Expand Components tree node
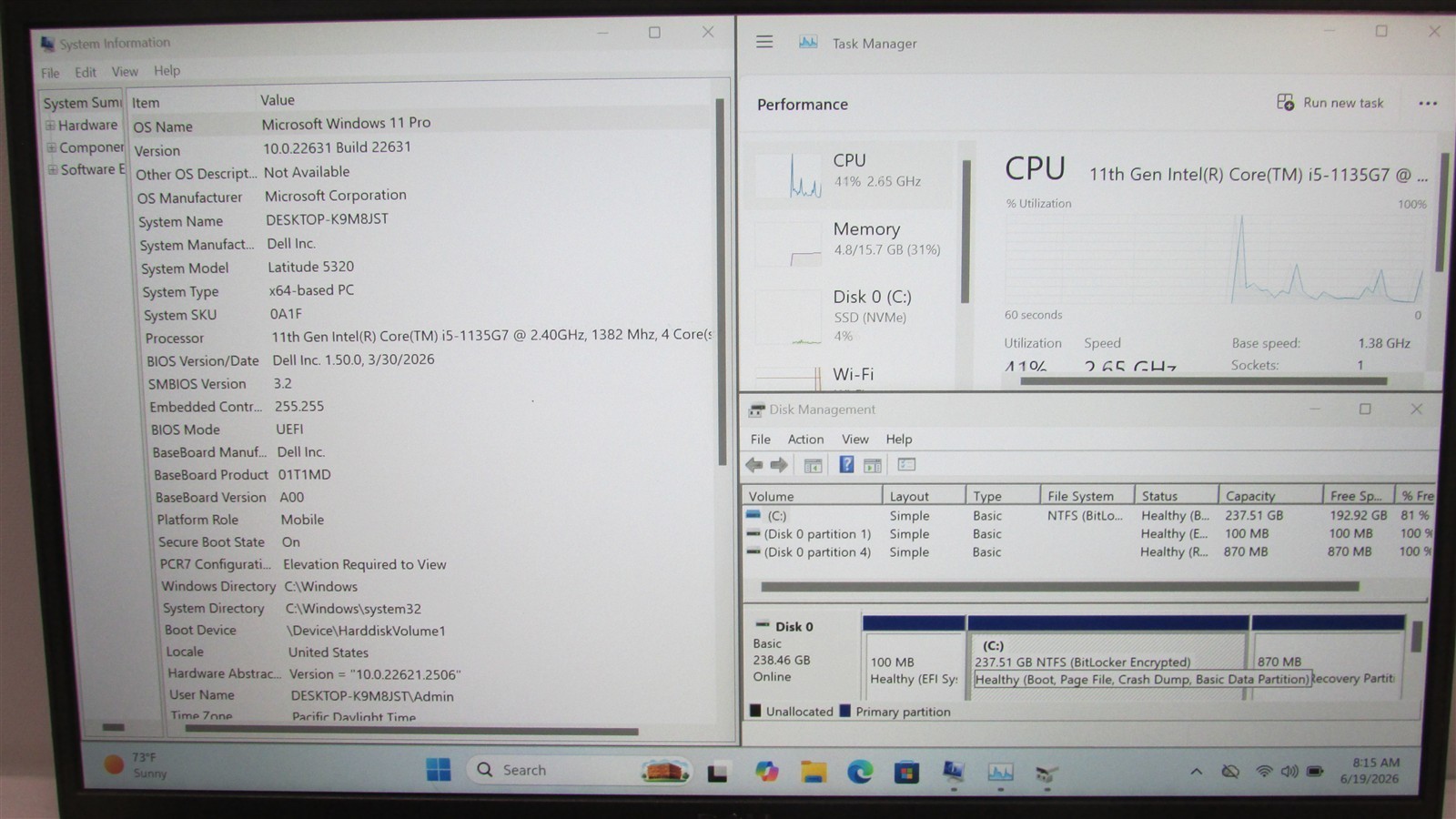 (x=52, y=147)
